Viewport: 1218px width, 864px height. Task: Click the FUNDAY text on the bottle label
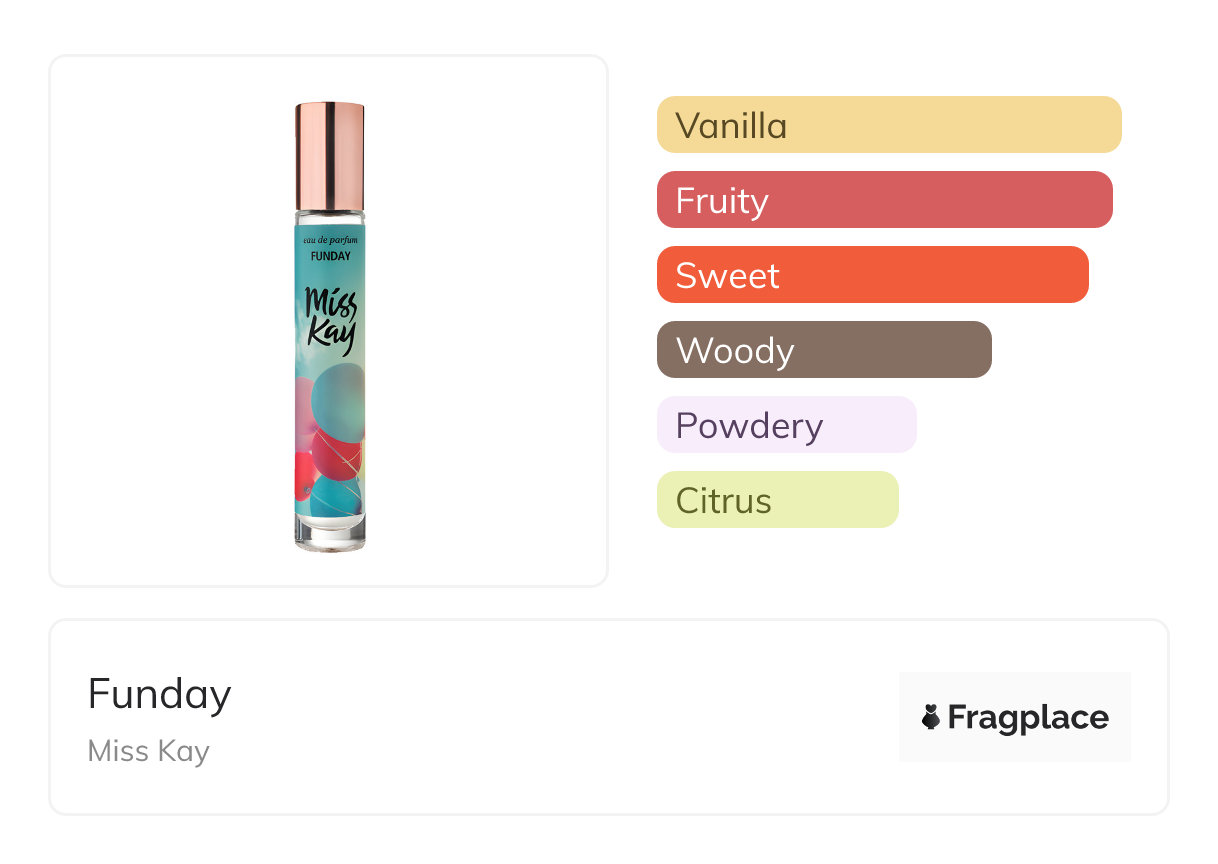coord(329,256)
